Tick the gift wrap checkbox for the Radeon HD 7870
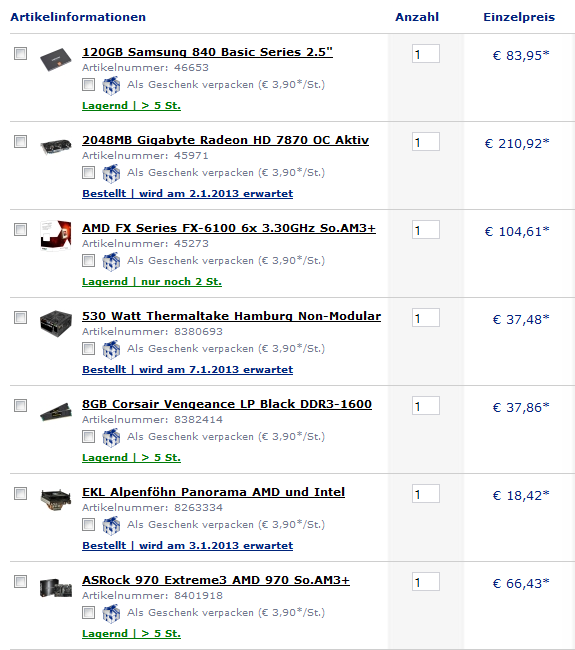 tap(88, 172)
